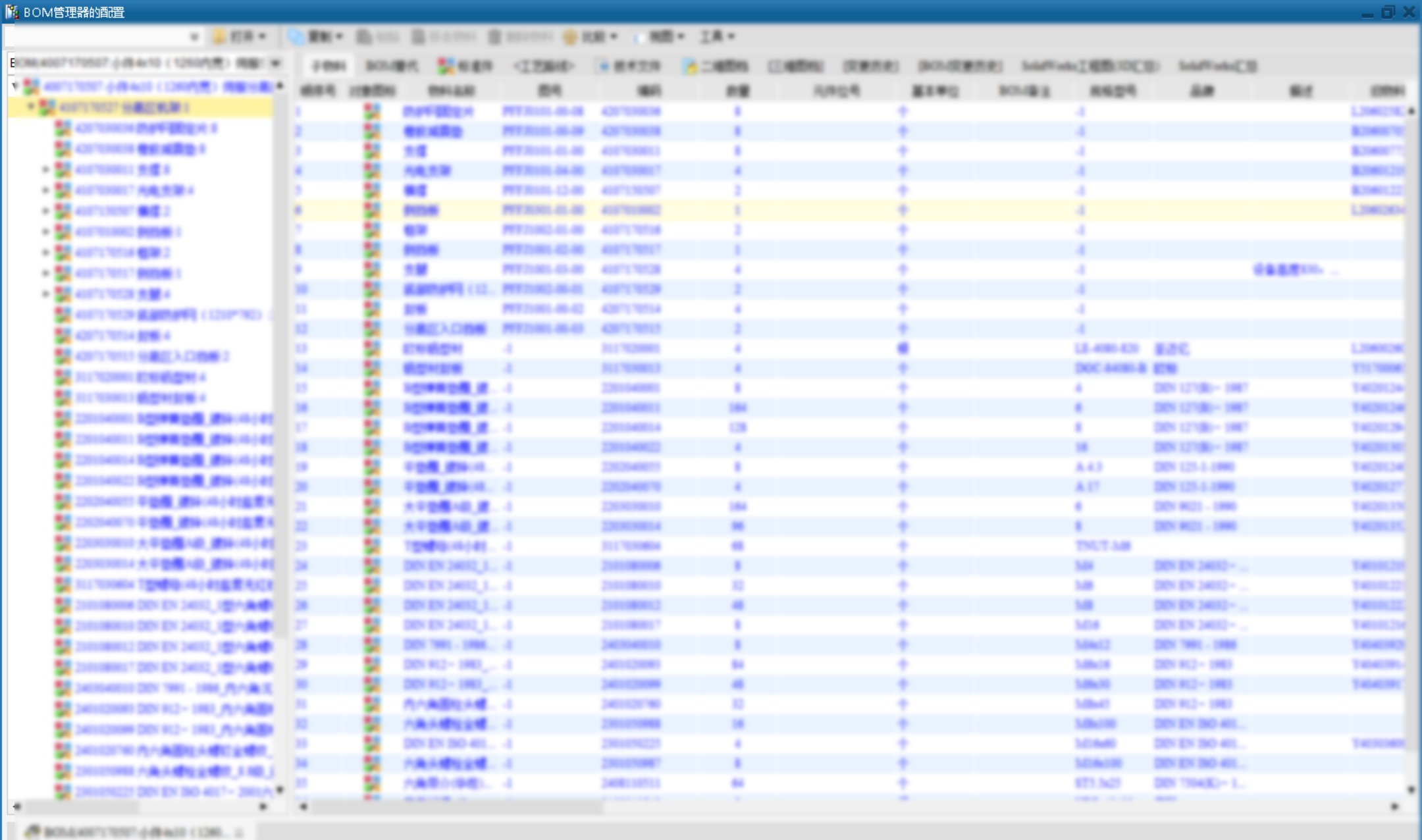Viewport: 1422px width, 840px height.
Task: Open the BOM selector dropdown above tree
Action: [275, 63]
